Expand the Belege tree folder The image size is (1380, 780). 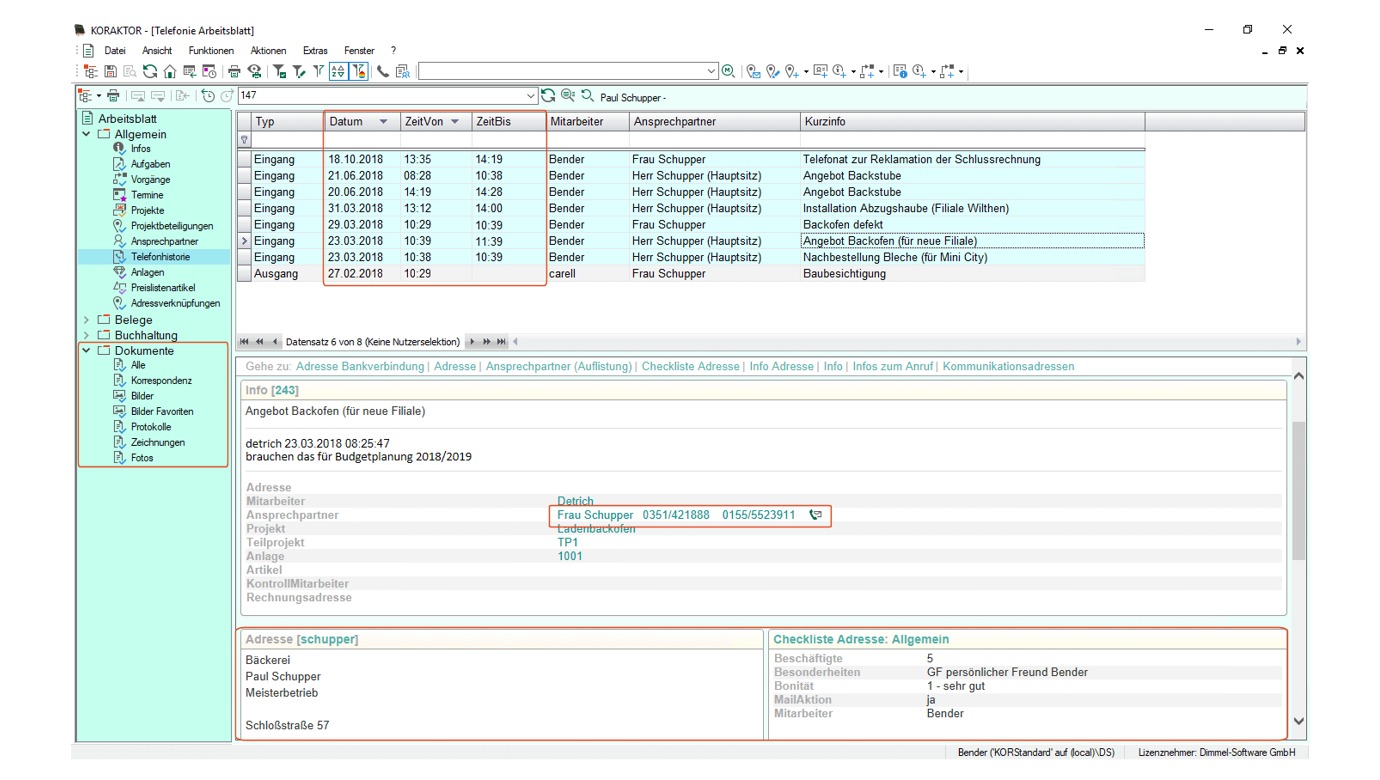point(87,320)
